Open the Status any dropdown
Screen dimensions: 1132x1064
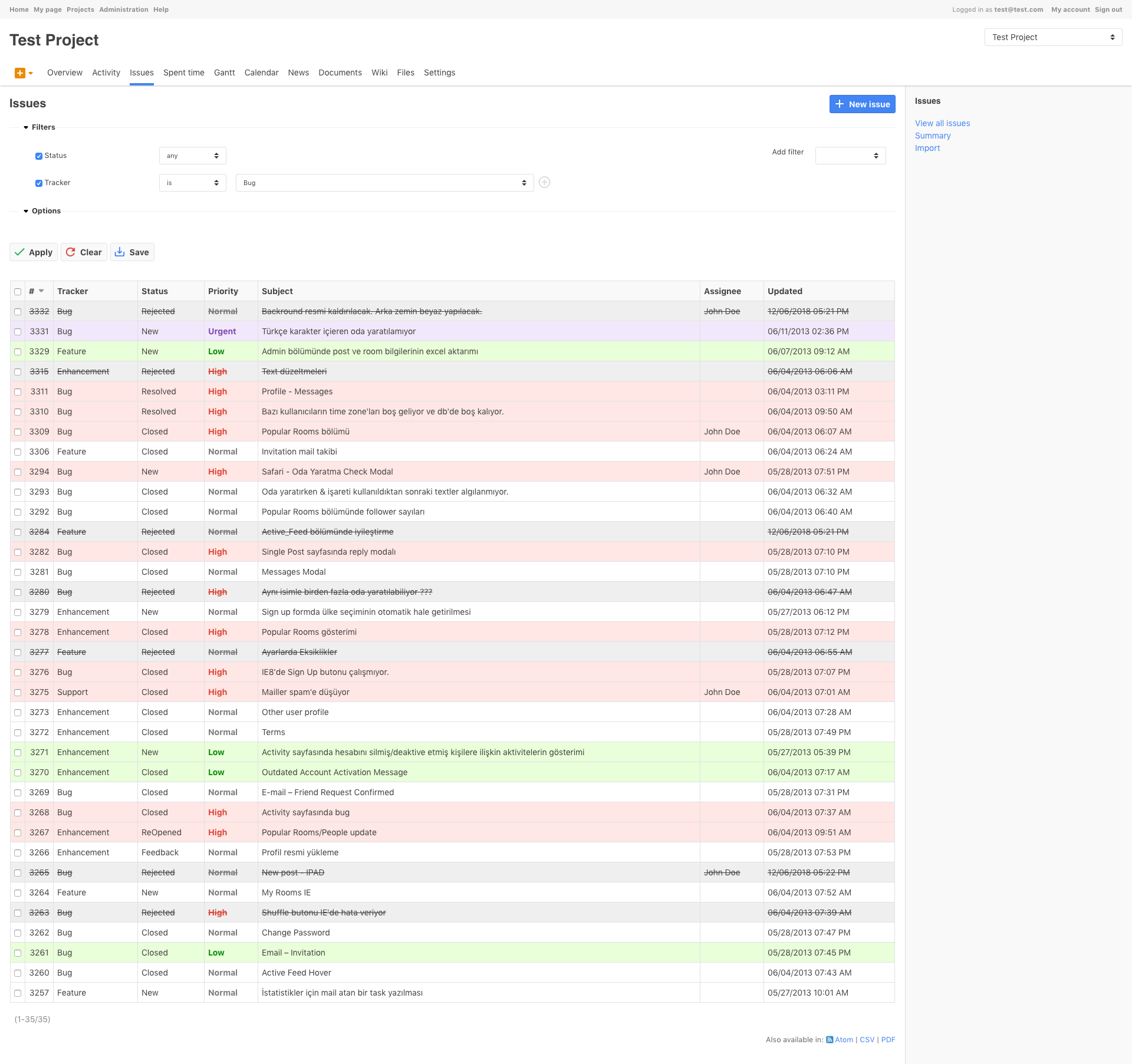[193, 155]
